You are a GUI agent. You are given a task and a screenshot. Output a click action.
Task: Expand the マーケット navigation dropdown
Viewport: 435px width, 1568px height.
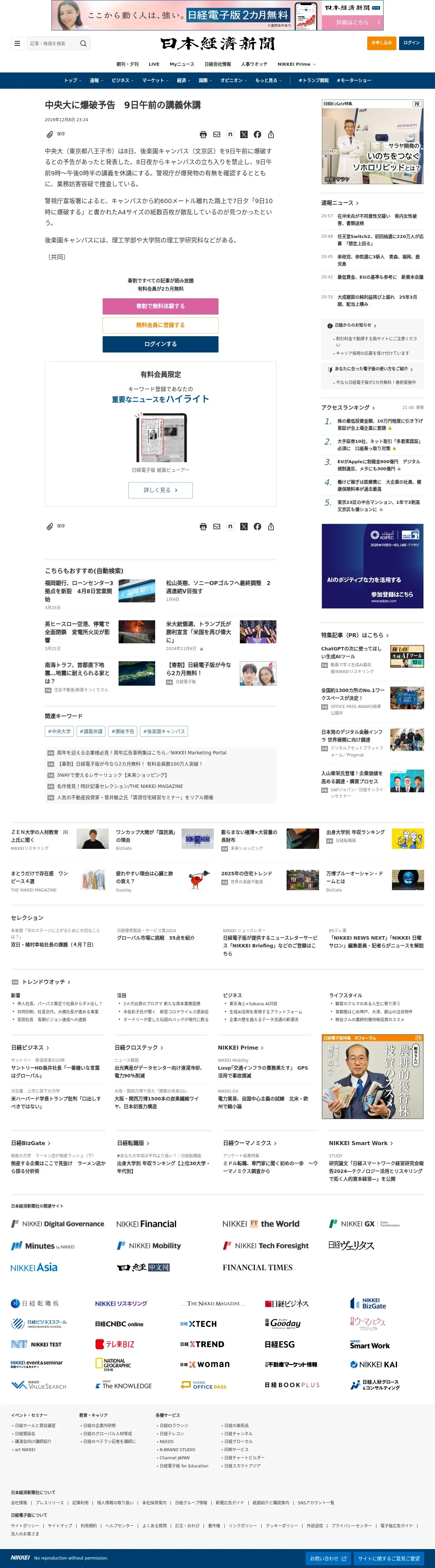(x=156, y=80)
